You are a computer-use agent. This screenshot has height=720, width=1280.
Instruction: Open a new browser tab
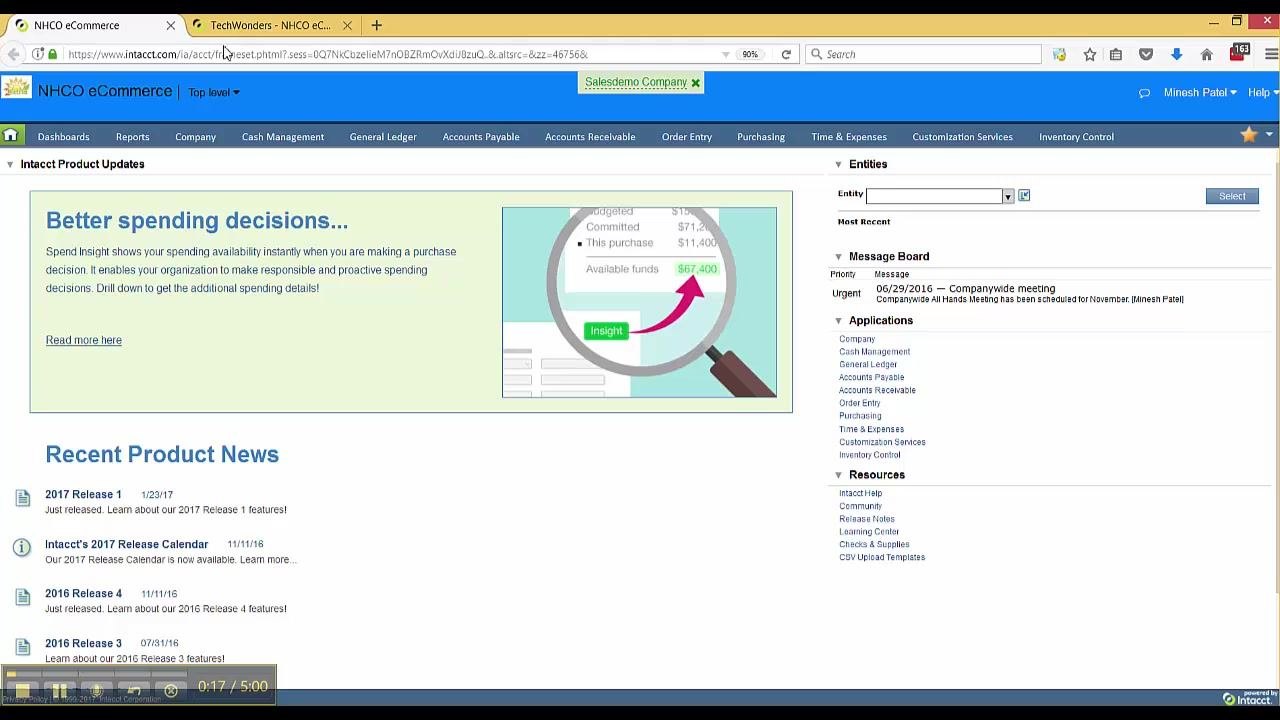pyautogui.click(x=376, y=25)
